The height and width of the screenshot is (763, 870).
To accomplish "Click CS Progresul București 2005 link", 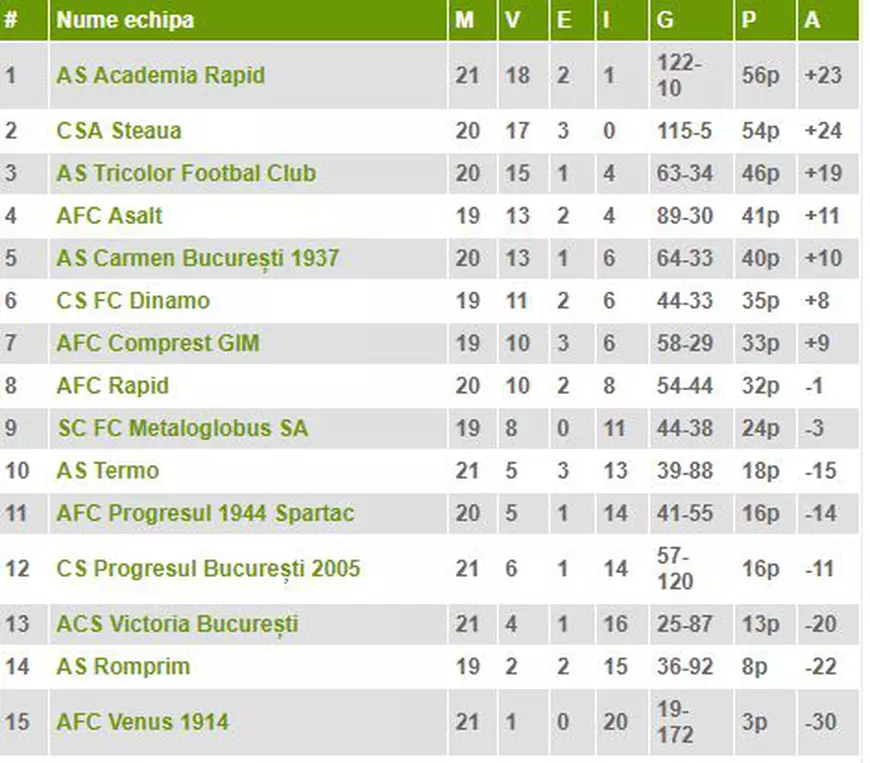I will 208,569.
